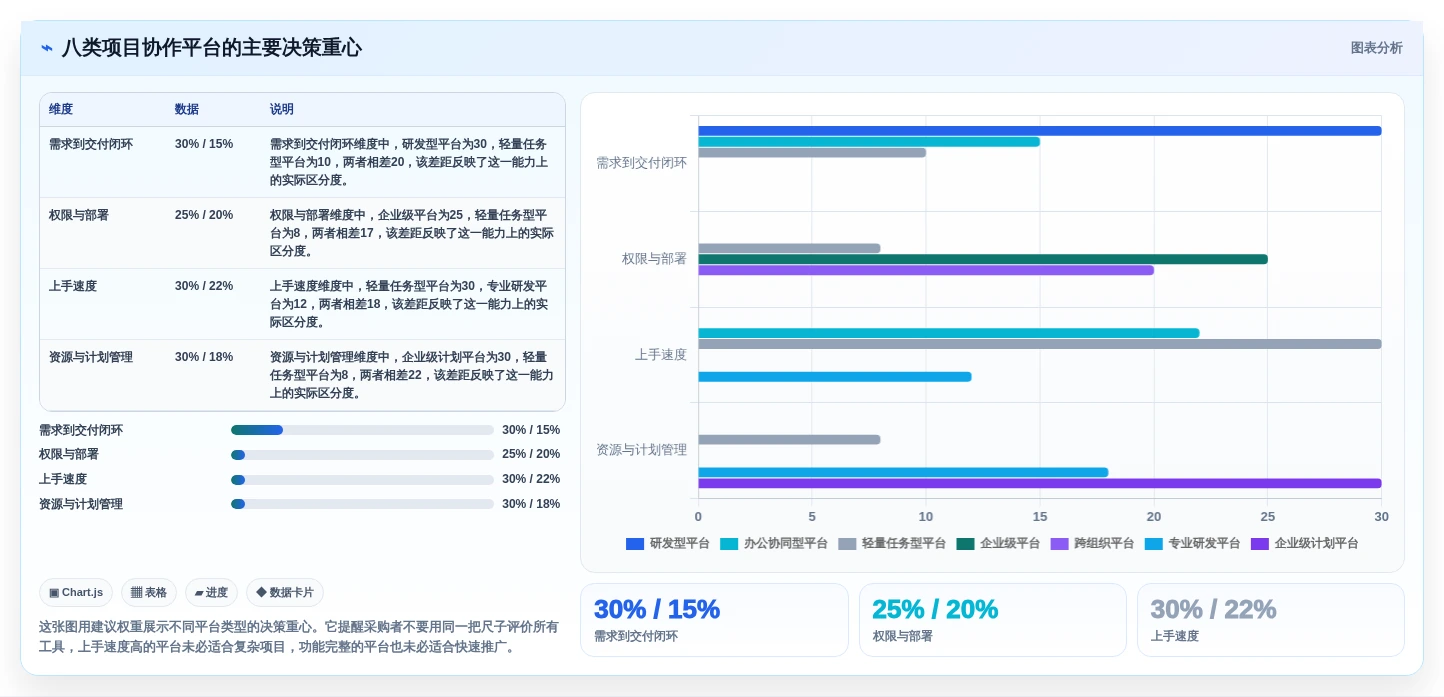Select the Chart.js tag chip
This screenshot has width=1444, height=697.
tap(76, 592)
